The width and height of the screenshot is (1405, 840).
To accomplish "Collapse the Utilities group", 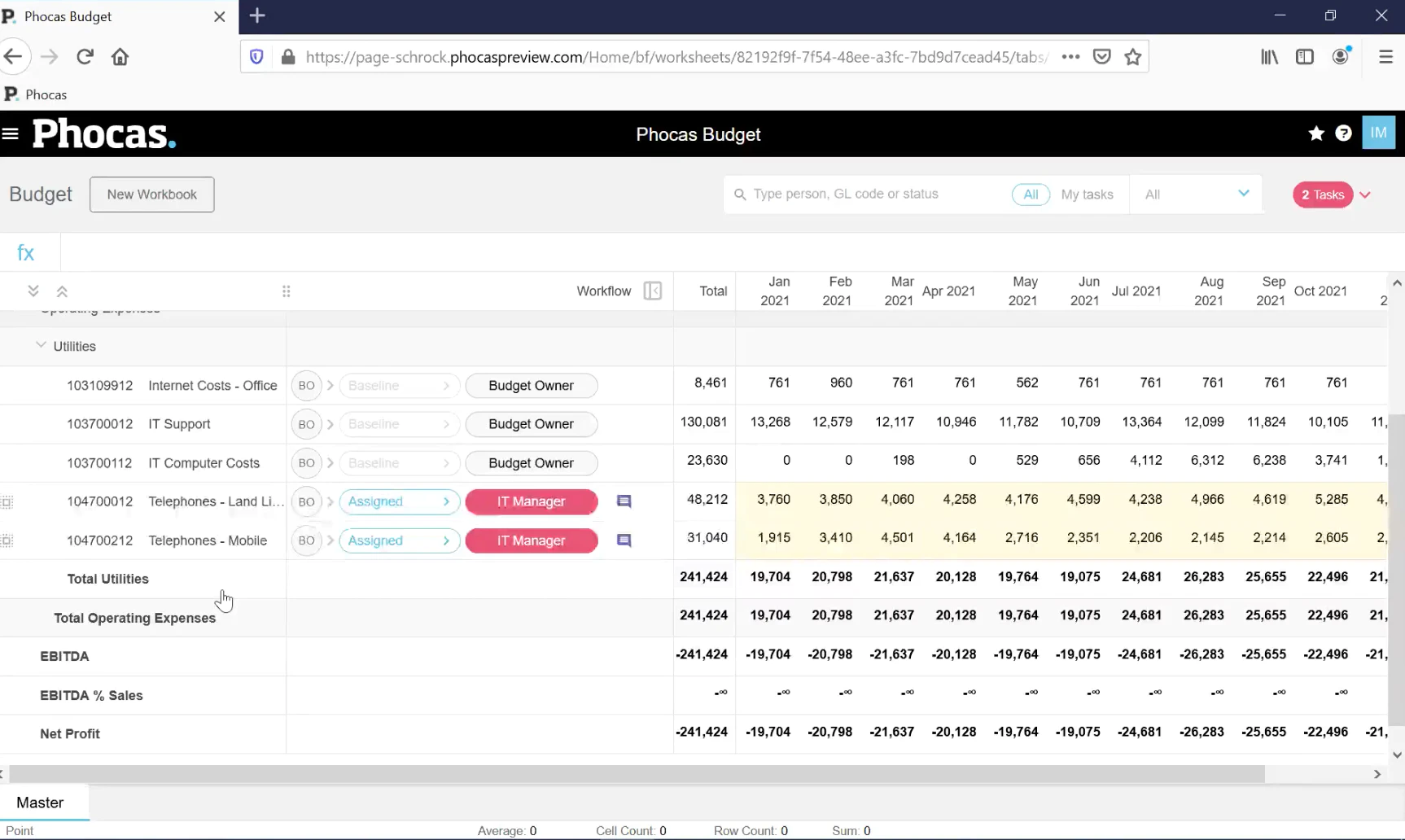I will (41, 346).
